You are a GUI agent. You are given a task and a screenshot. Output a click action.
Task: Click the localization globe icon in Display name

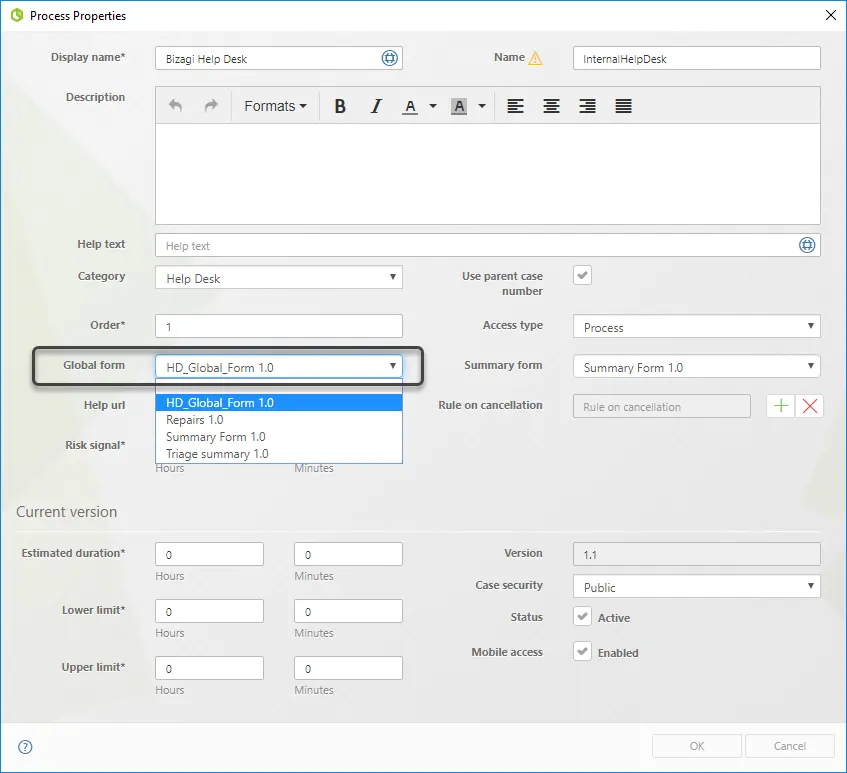pos(389,58)
